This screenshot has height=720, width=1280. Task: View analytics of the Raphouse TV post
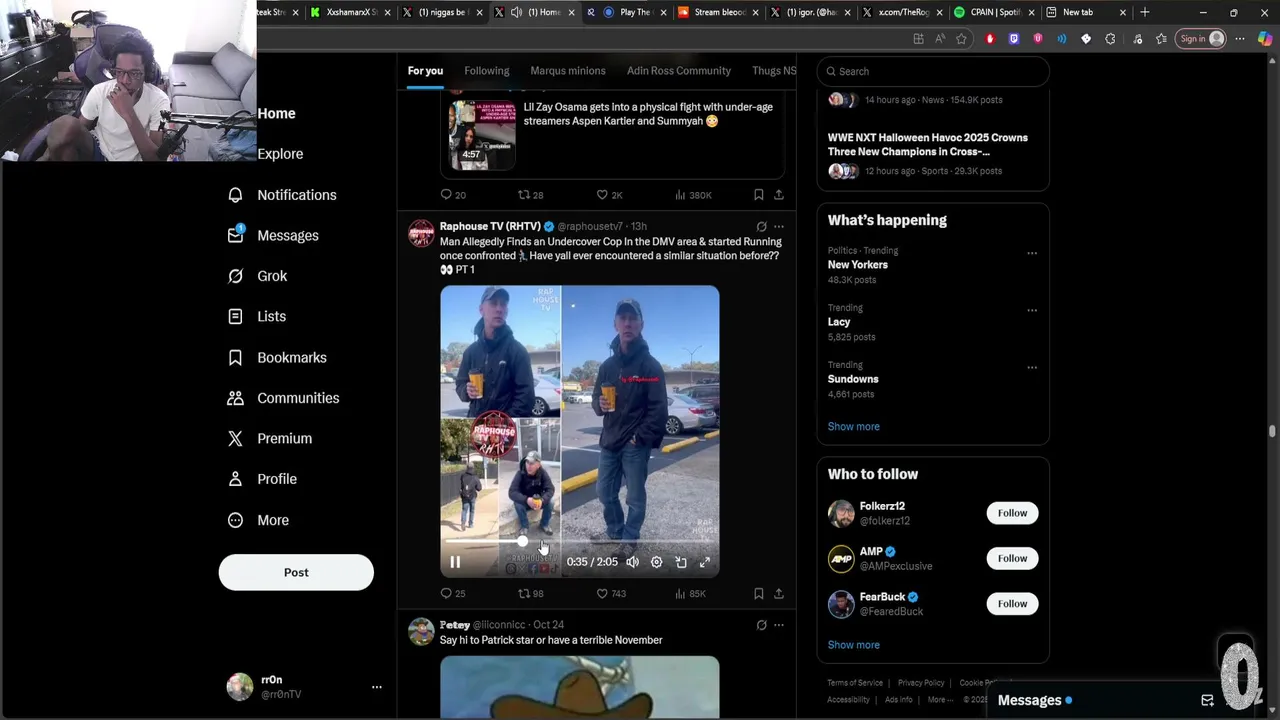(x=690, y=593)
